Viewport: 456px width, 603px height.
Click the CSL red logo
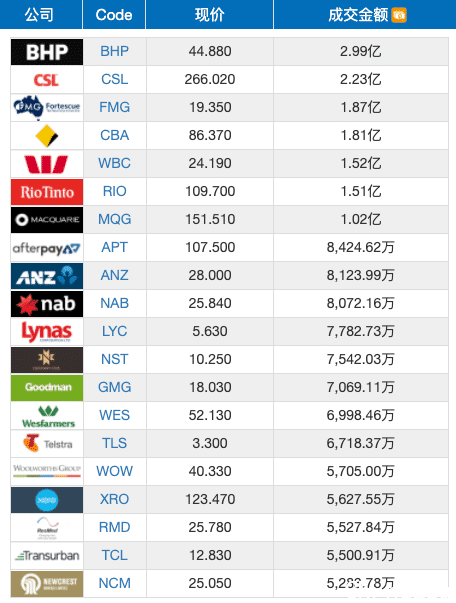(47, 80)
